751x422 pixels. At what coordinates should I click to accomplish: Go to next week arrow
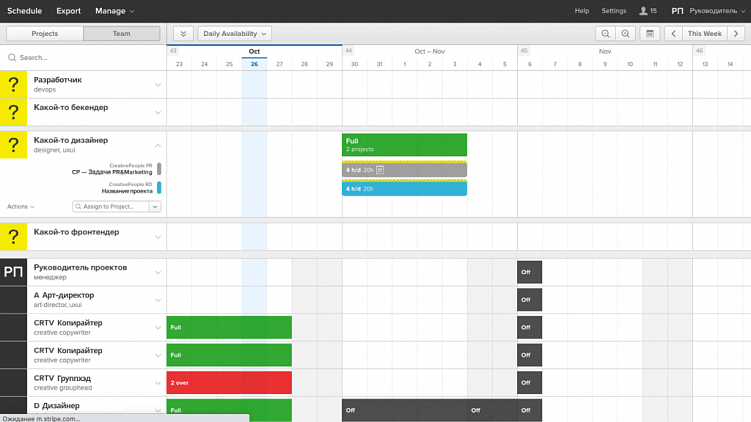[736, 34]
